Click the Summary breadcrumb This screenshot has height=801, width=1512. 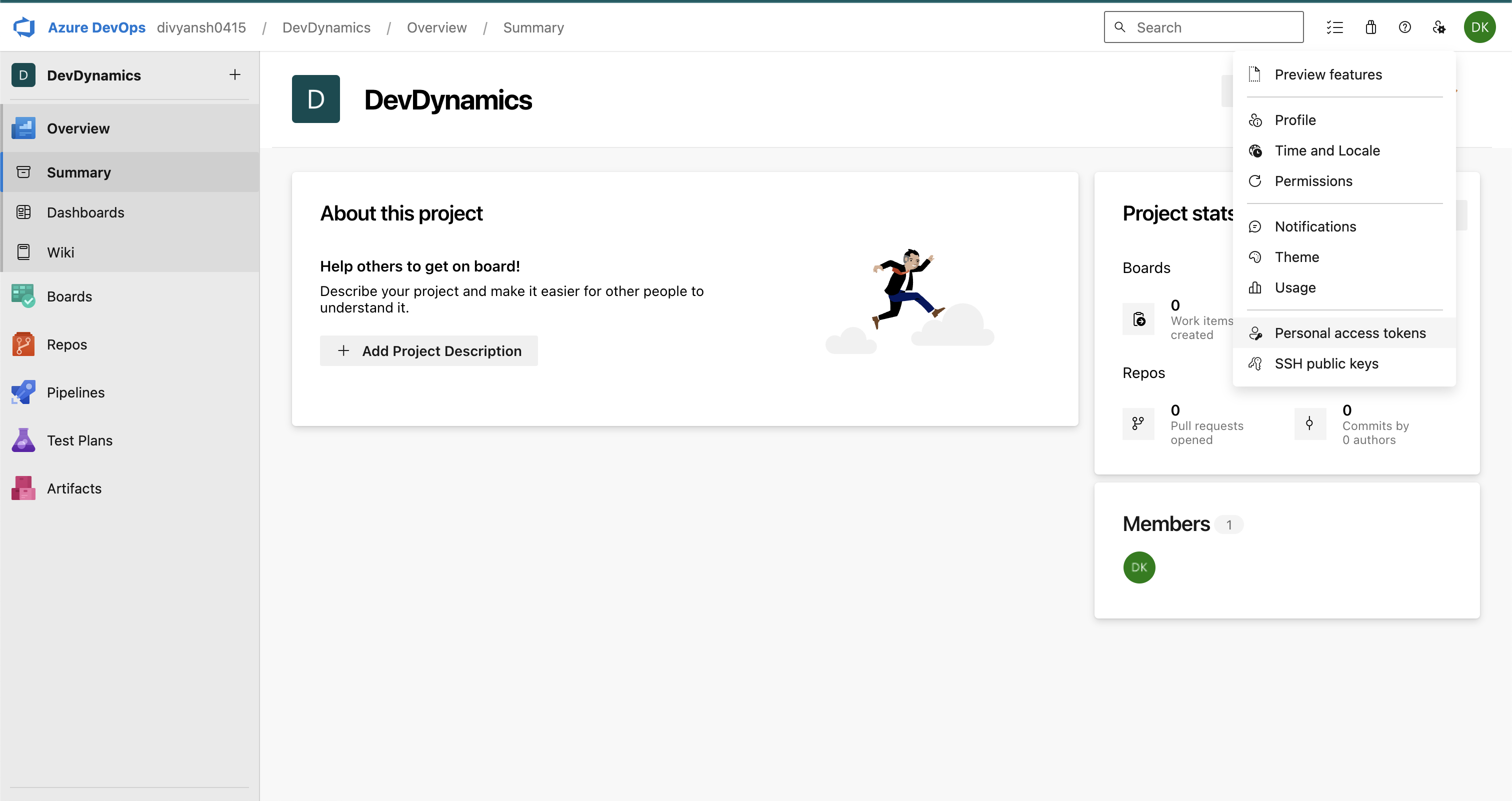point(533,27)
